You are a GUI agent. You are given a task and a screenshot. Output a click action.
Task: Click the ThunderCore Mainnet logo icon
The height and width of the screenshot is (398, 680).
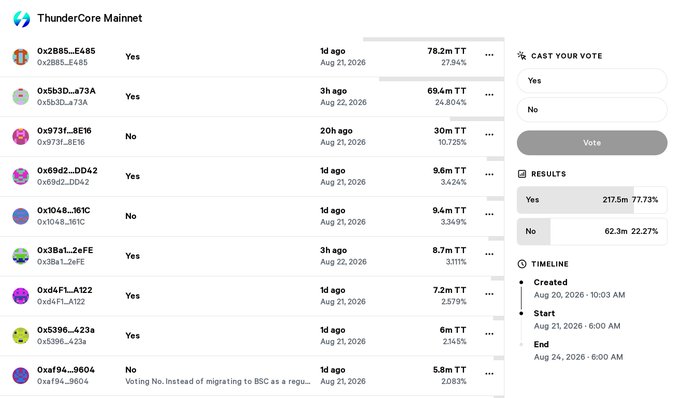[x=21, y=19]
